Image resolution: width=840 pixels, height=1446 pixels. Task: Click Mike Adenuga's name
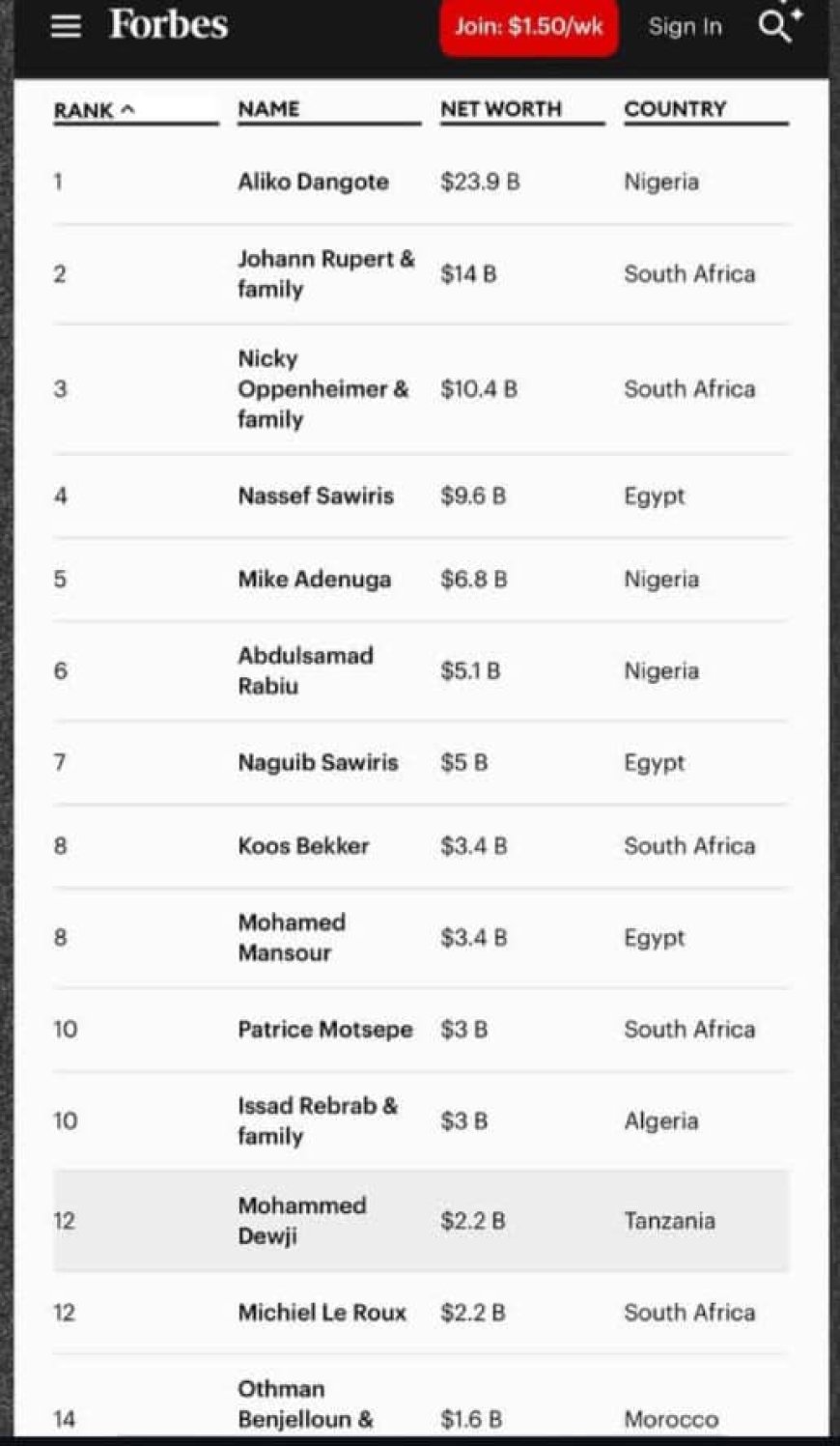314,579
